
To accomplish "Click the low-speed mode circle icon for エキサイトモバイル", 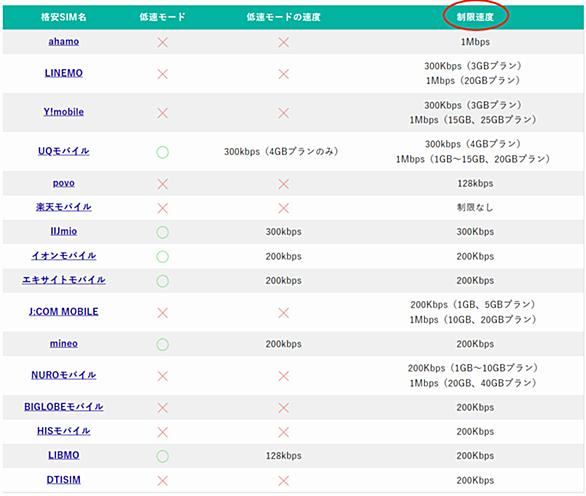I will coord(162,281).
